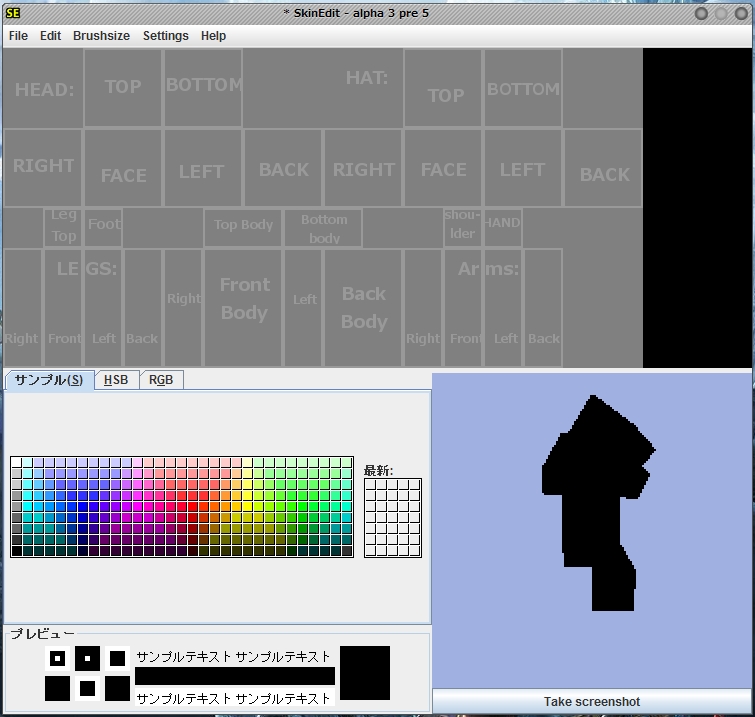
Task: Click the arms Back skin region
Action: click(x=543, y=308)
